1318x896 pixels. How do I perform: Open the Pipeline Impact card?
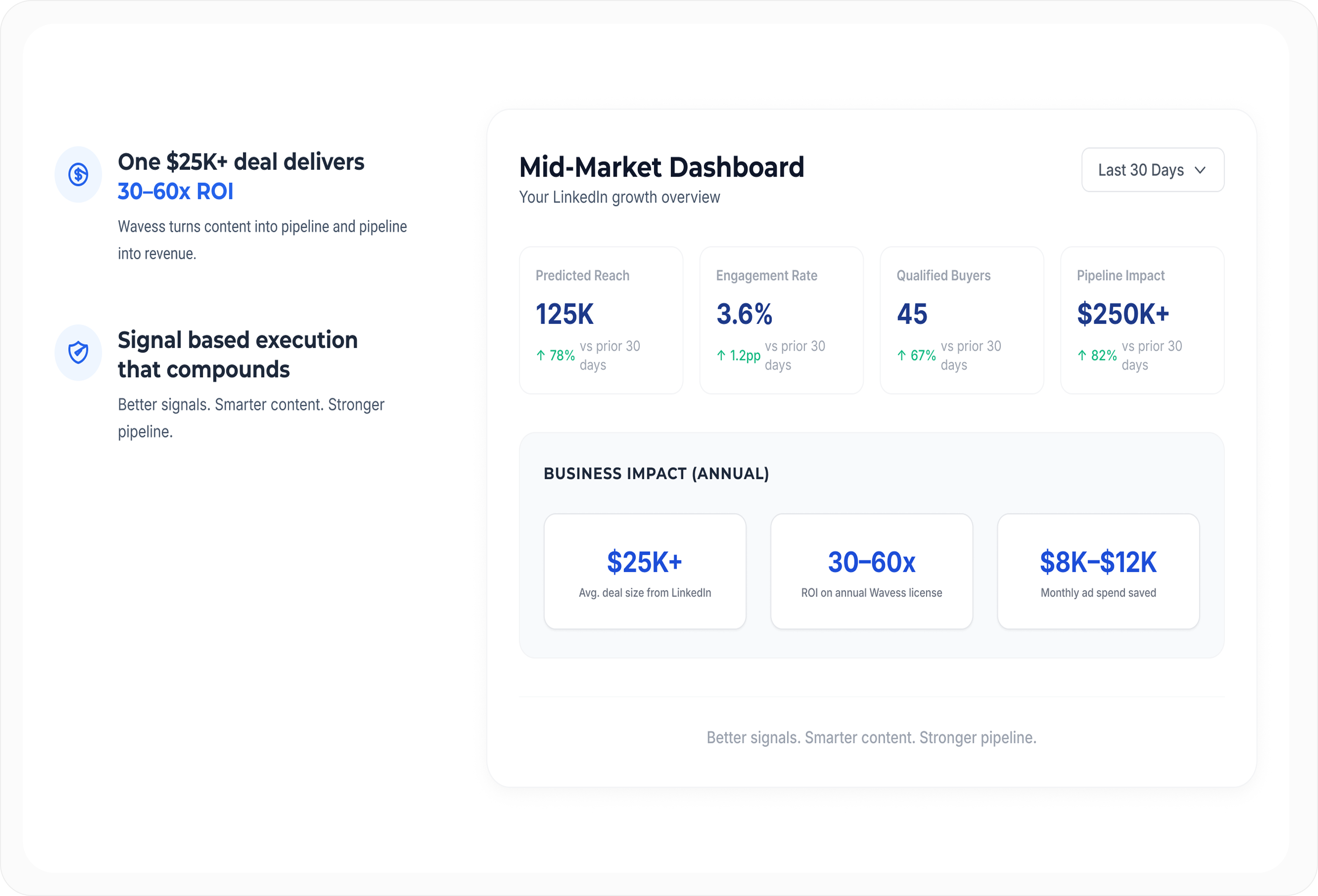[1142, 320]
